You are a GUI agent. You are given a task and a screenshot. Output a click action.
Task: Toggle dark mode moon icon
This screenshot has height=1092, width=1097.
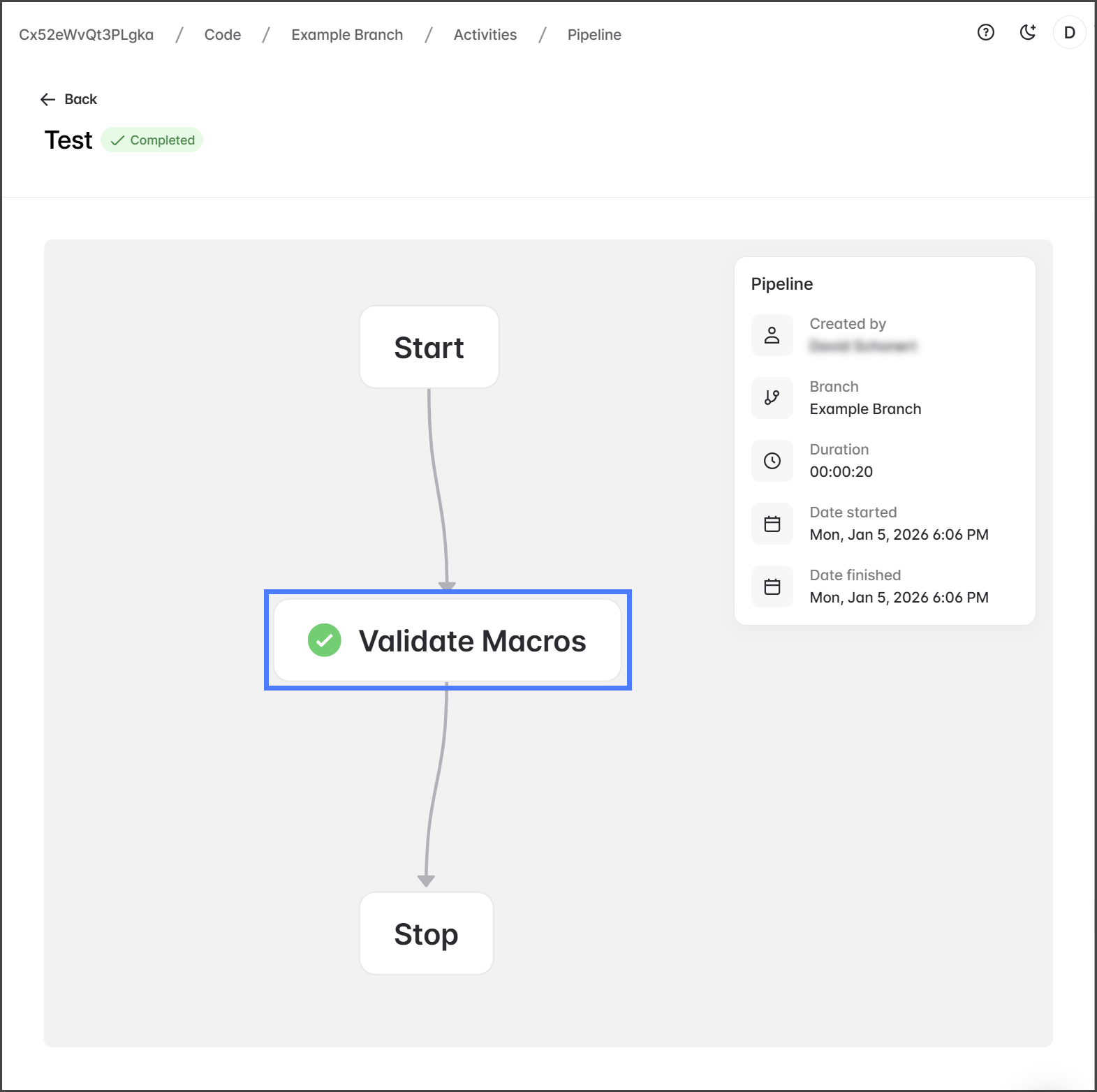(x=1027, y=33)
